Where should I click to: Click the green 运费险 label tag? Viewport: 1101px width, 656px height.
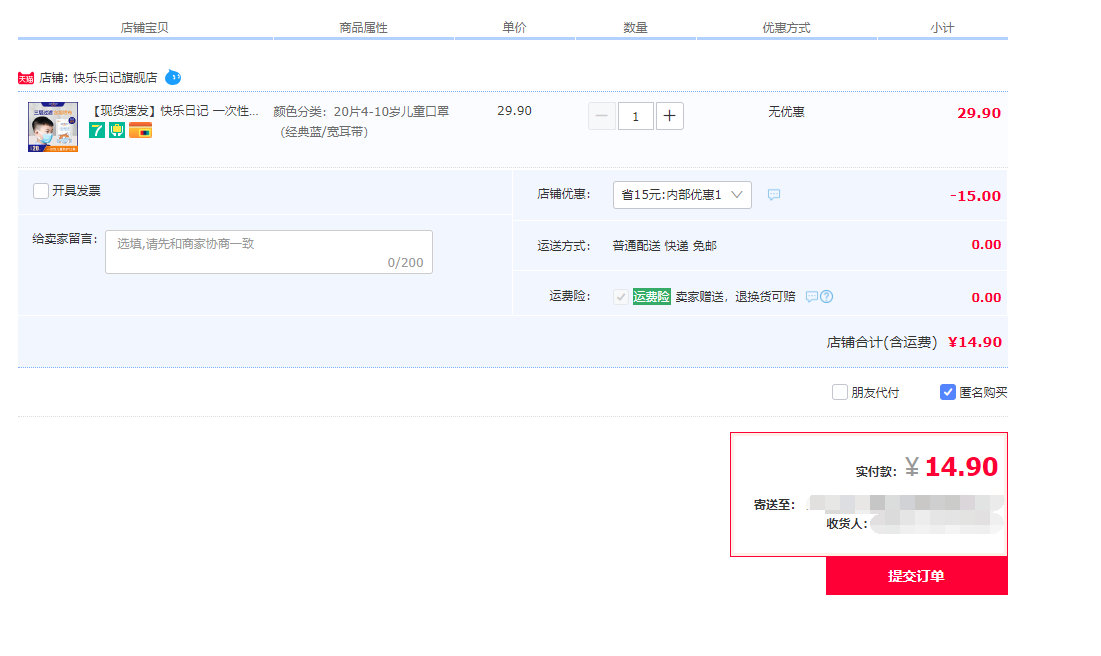click(651, 297)
